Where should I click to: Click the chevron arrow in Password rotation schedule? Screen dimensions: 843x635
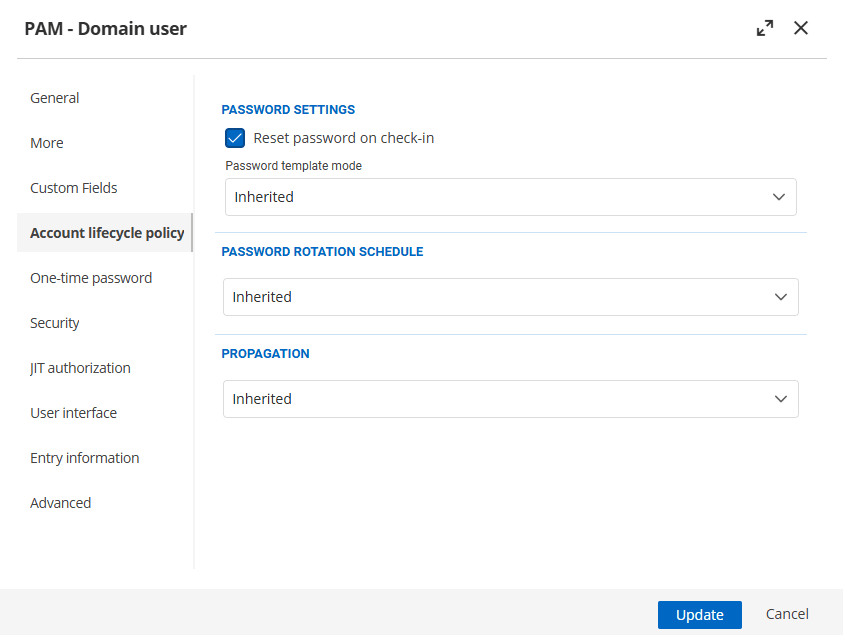tap(781, 297)
